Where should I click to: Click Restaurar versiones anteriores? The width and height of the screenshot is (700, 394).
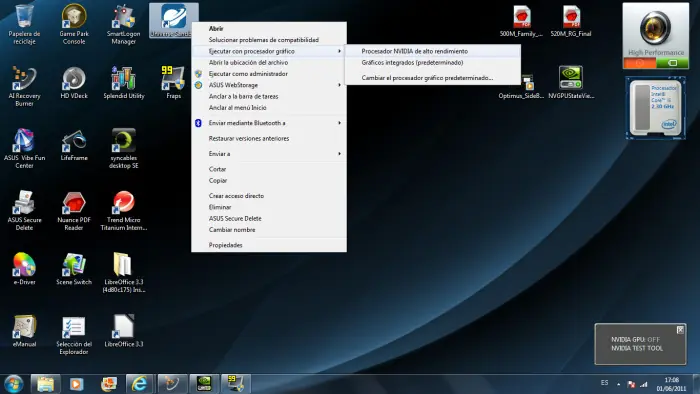269,138
